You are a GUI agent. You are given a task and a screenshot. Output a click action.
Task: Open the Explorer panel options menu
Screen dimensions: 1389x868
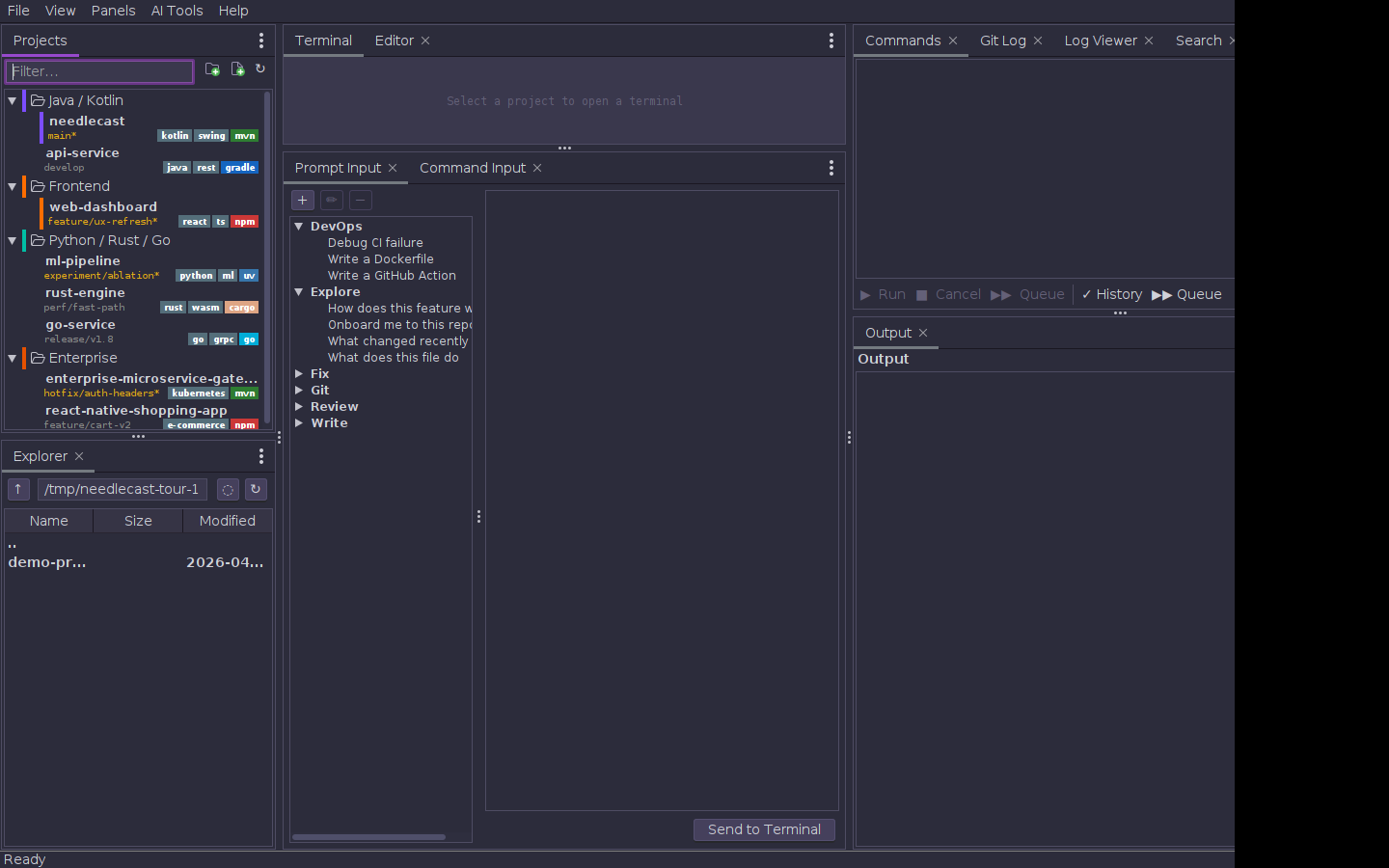point(261,456)
